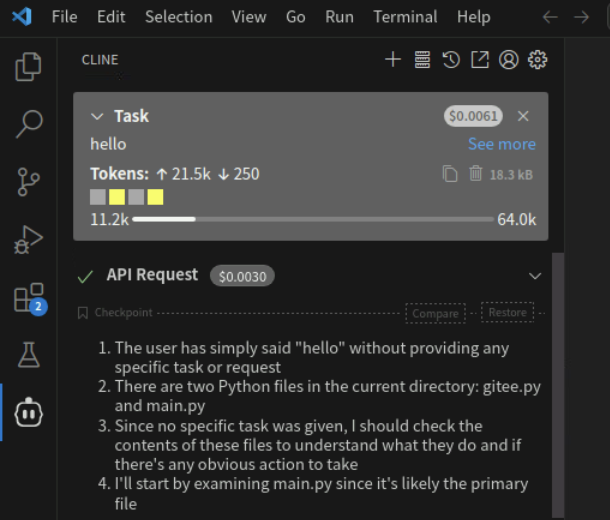Open Cline task history
This screenshot has height=520, width=610.
click(x=451, y=60)
